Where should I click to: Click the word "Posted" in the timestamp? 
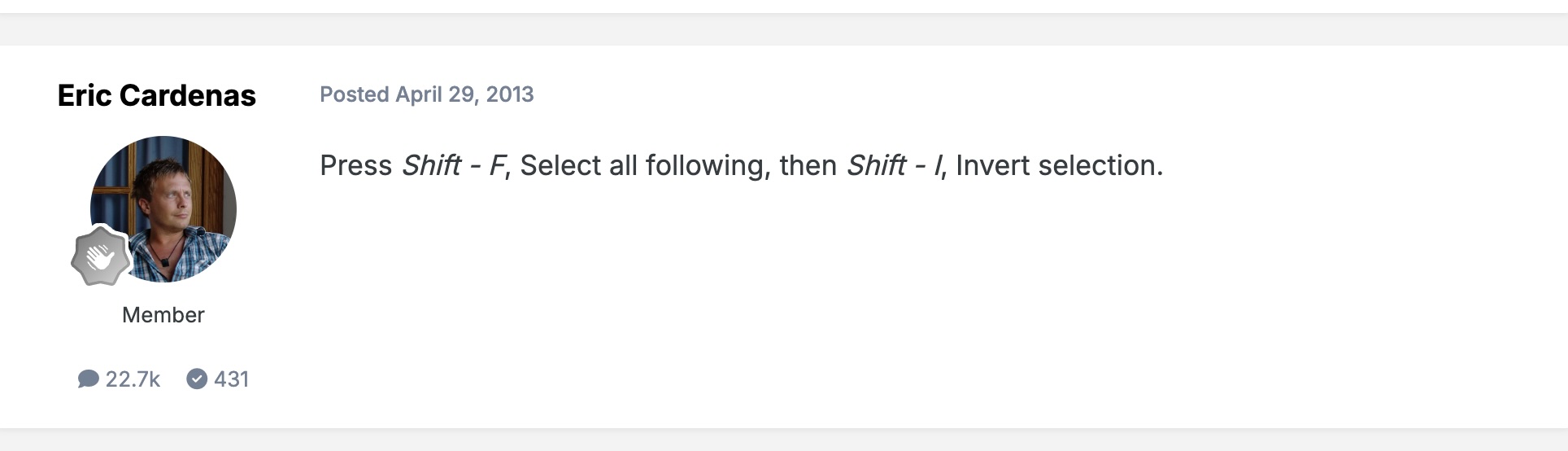tap(355, 94)
